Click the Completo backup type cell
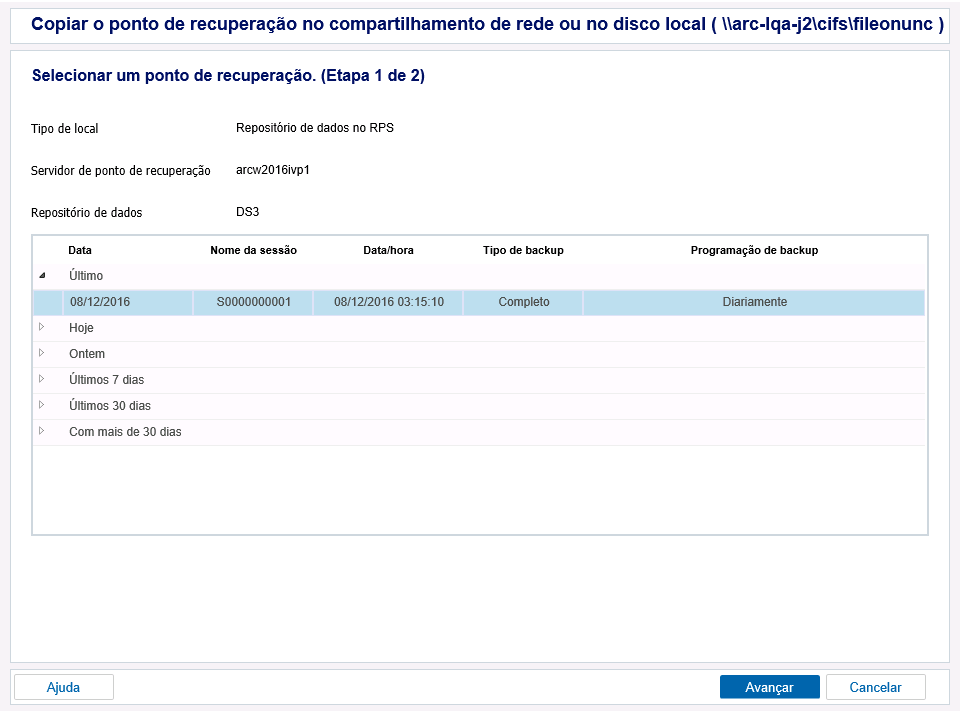 pos(523,302)
